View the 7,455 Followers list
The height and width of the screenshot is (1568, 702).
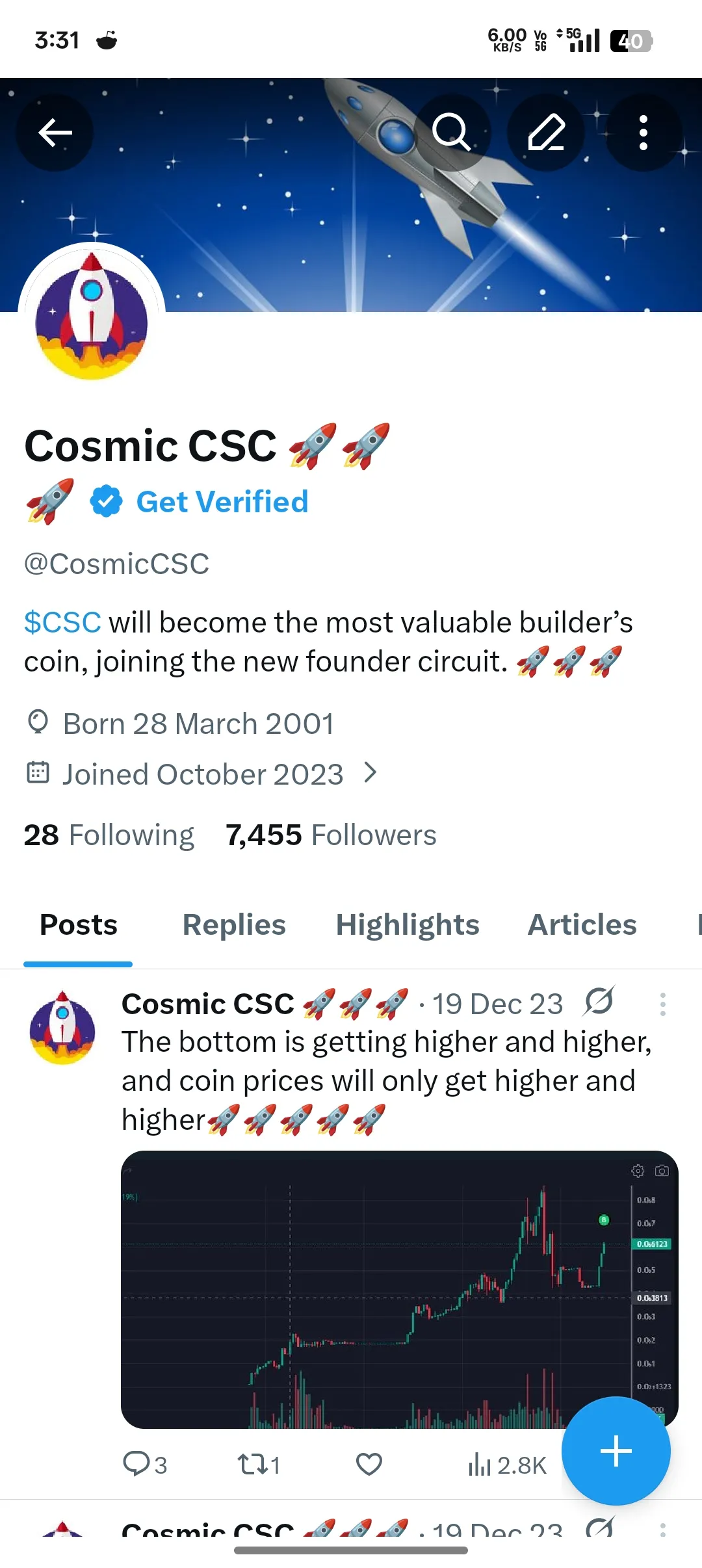[331, 835]
